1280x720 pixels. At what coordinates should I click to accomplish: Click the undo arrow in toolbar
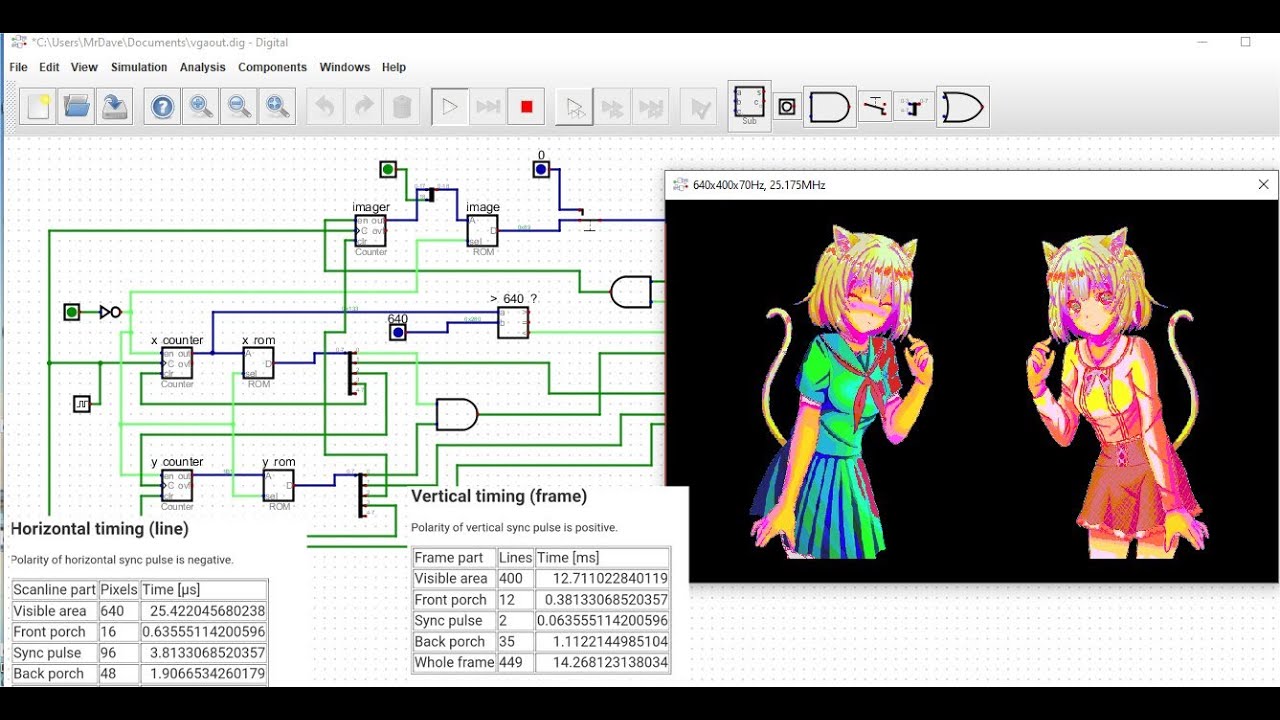click(324, 106)
